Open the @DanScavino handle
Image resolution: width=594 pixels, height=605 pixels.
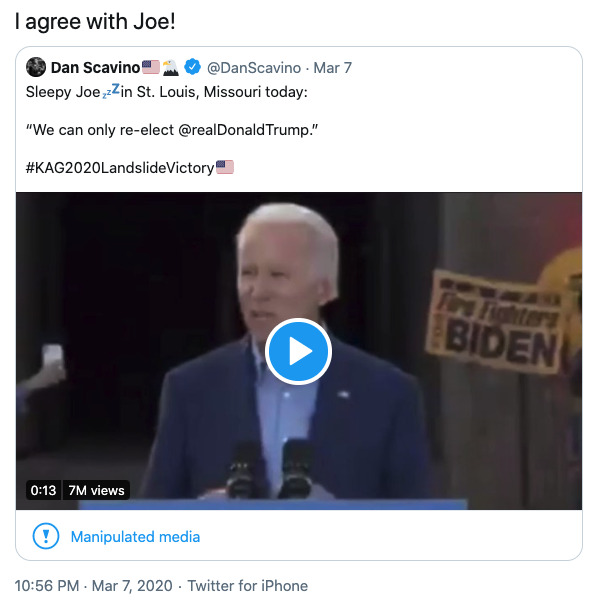coord(254,68)
